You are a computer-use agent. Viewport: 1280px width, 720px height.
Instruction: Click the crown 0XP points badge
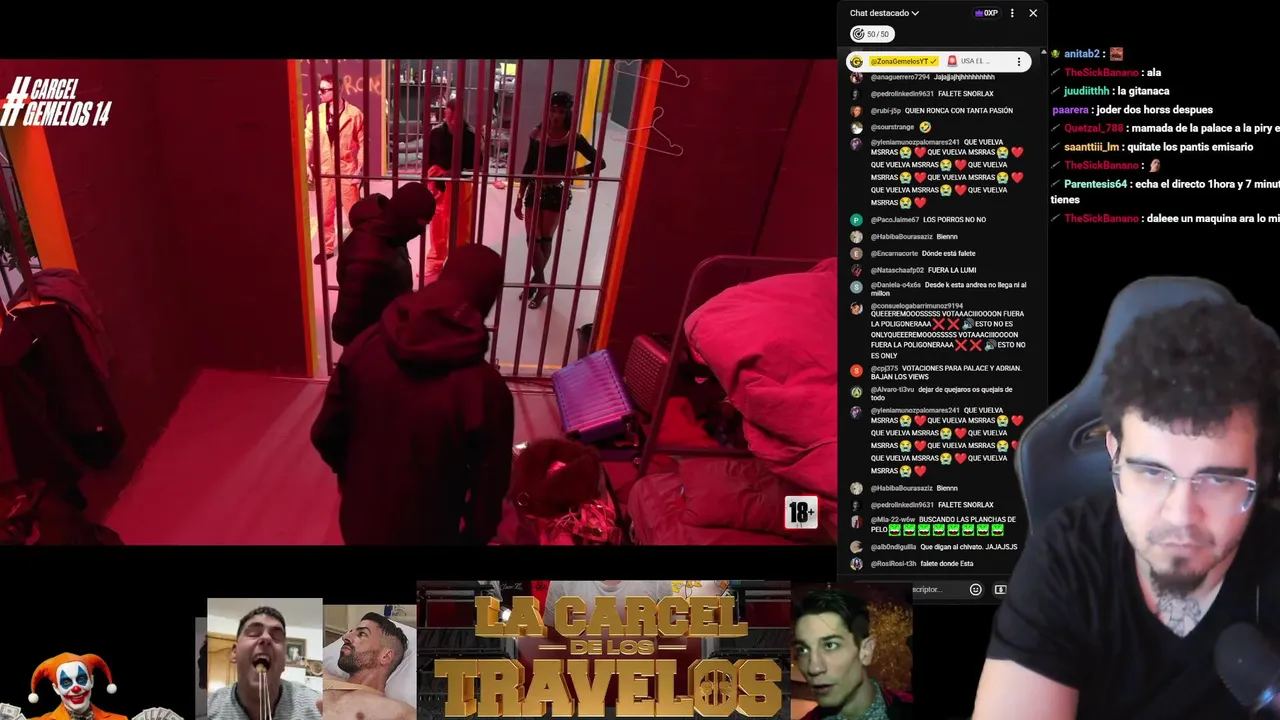[x=986, y=13]
